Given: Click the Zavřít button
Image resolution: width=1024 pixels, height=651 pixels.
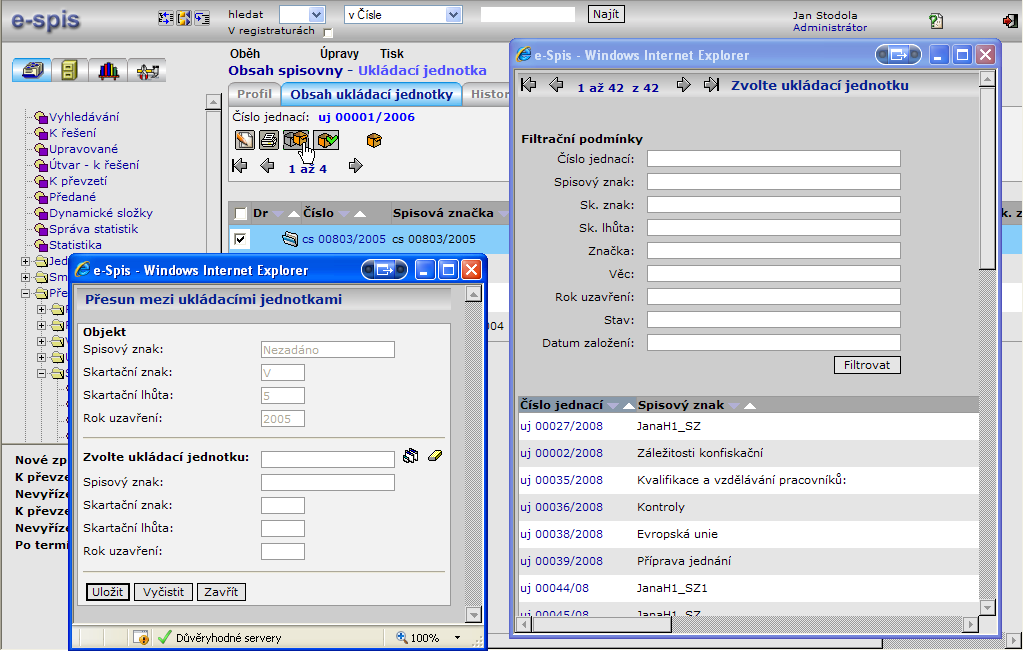Looking at the screenshot, I should pos(221,592).
